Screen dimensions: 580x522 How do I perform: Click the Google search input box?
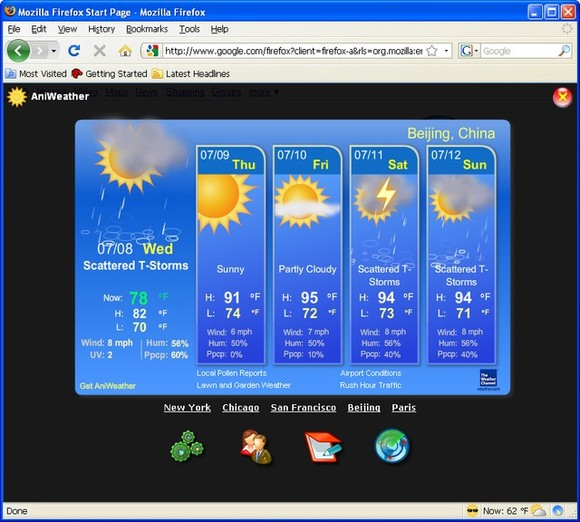coord(519,51)
